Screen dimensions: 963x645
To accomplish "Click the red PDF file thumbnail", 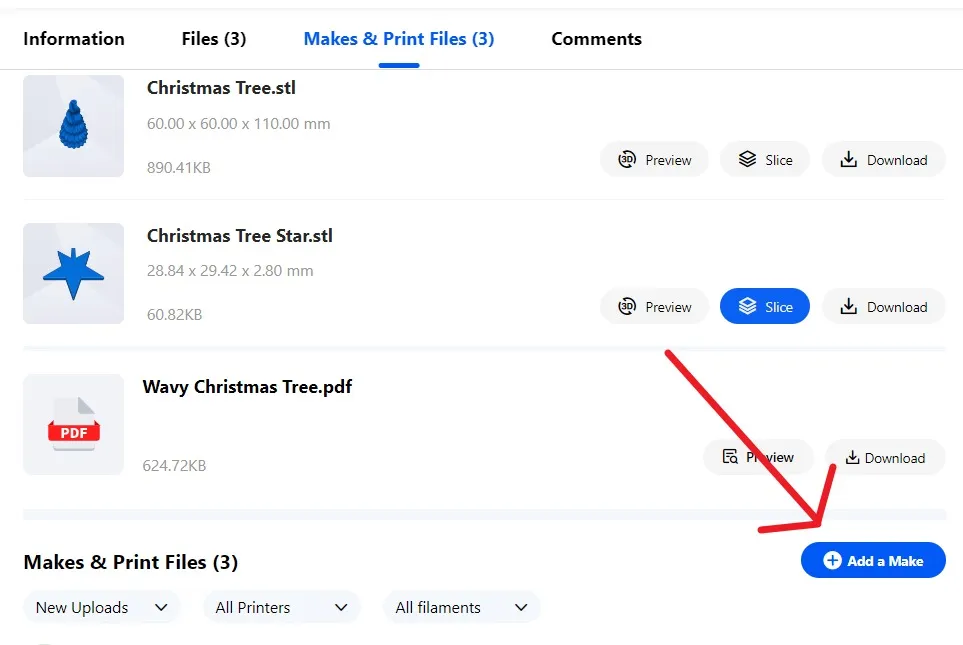I will point(74,424).
